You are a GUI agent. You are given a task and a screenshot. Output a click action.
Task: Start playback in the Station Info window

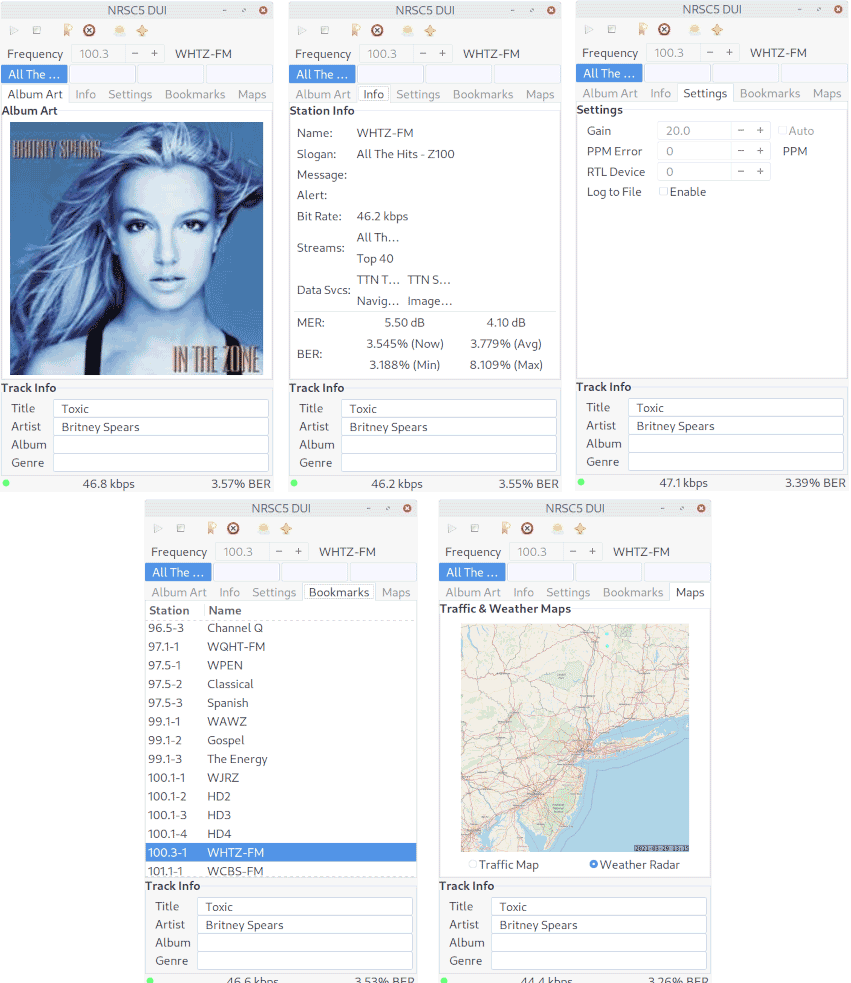302,30
